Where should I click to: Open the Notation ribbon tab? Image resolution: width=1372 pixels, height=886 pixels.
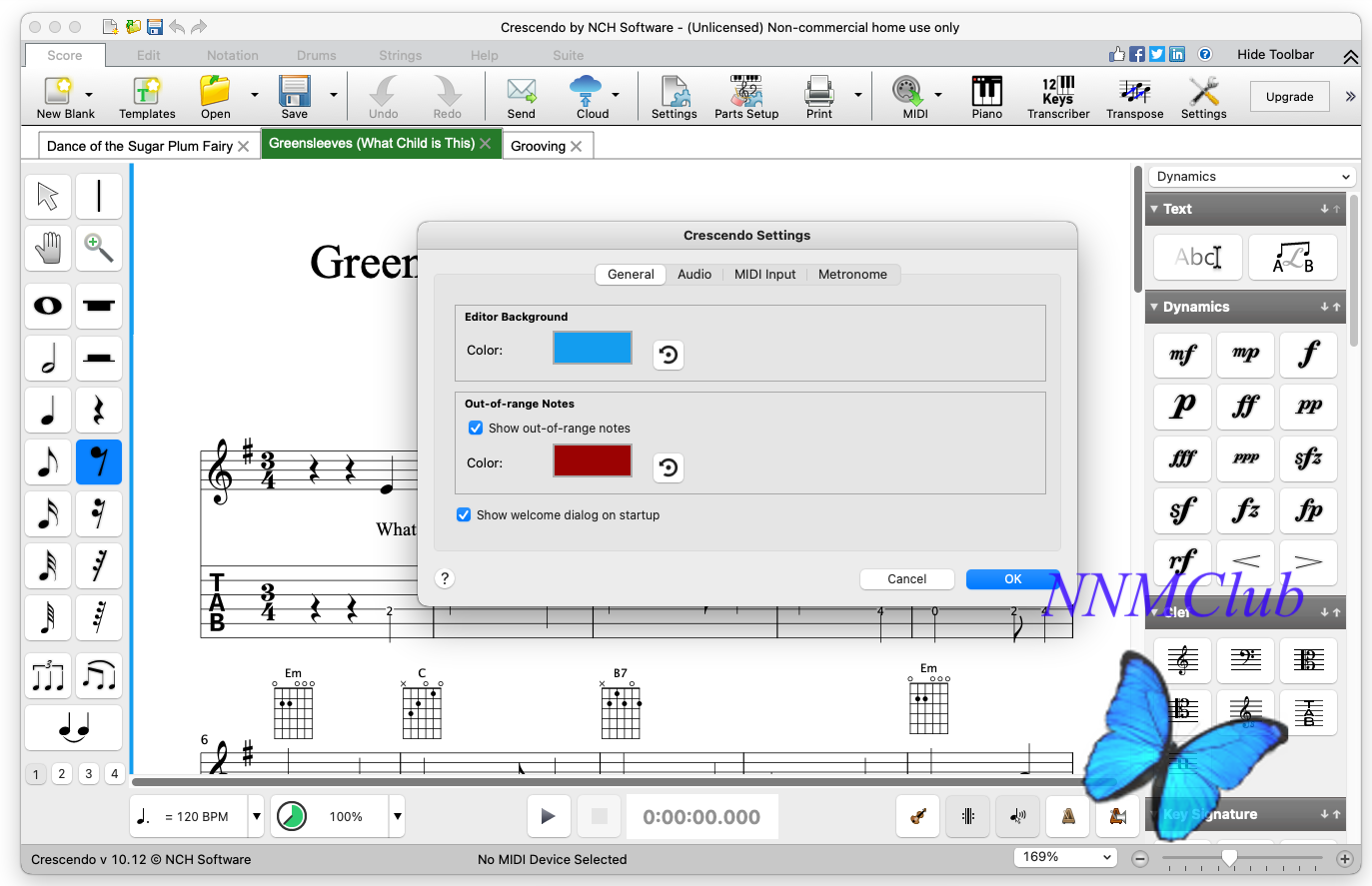(233, 55)
